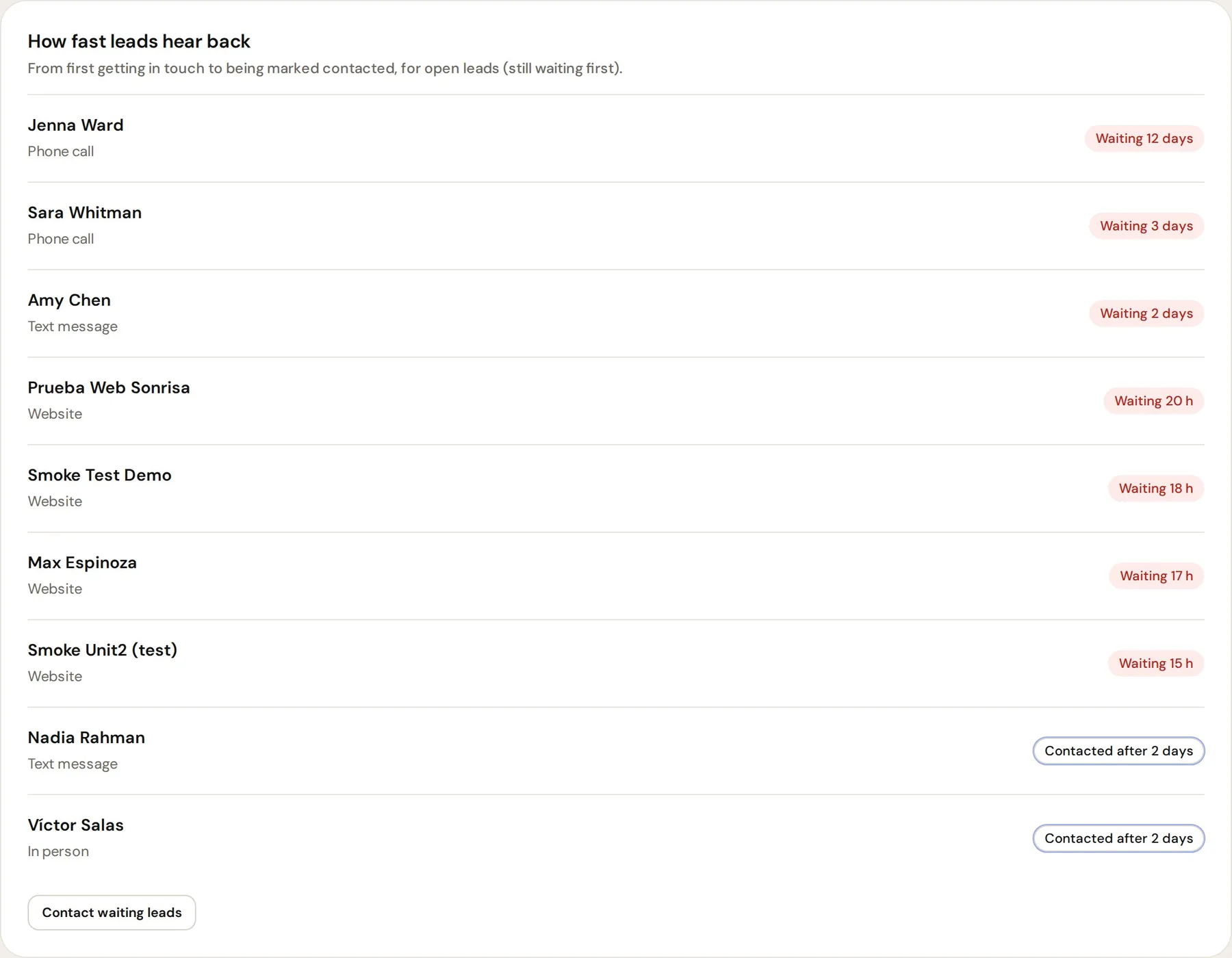The width and height of the screenshot is (1232, 958).
Task: Click the Contact waiting leads button
Action: point(112,912)
